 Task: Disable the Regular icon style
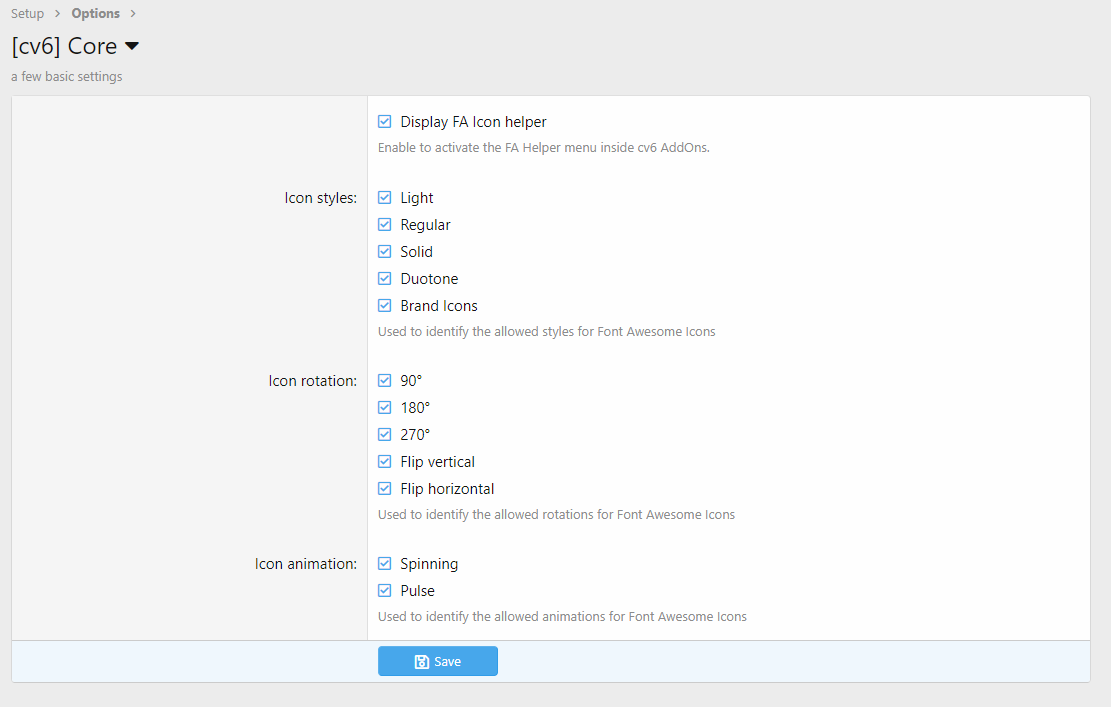tap(385, 225)
